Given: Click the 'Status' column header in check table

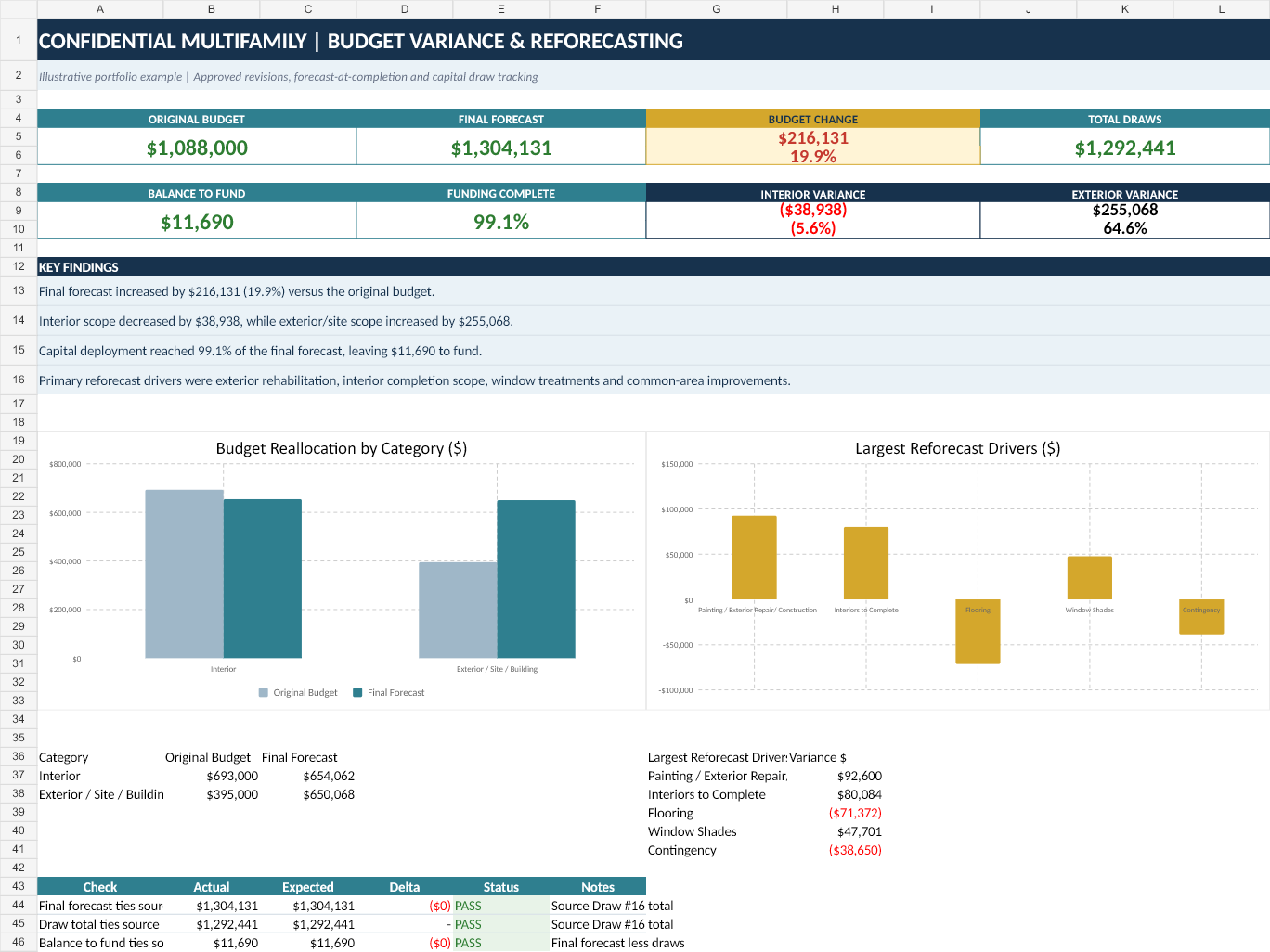Looking at the screenshot, I should 501,887.
